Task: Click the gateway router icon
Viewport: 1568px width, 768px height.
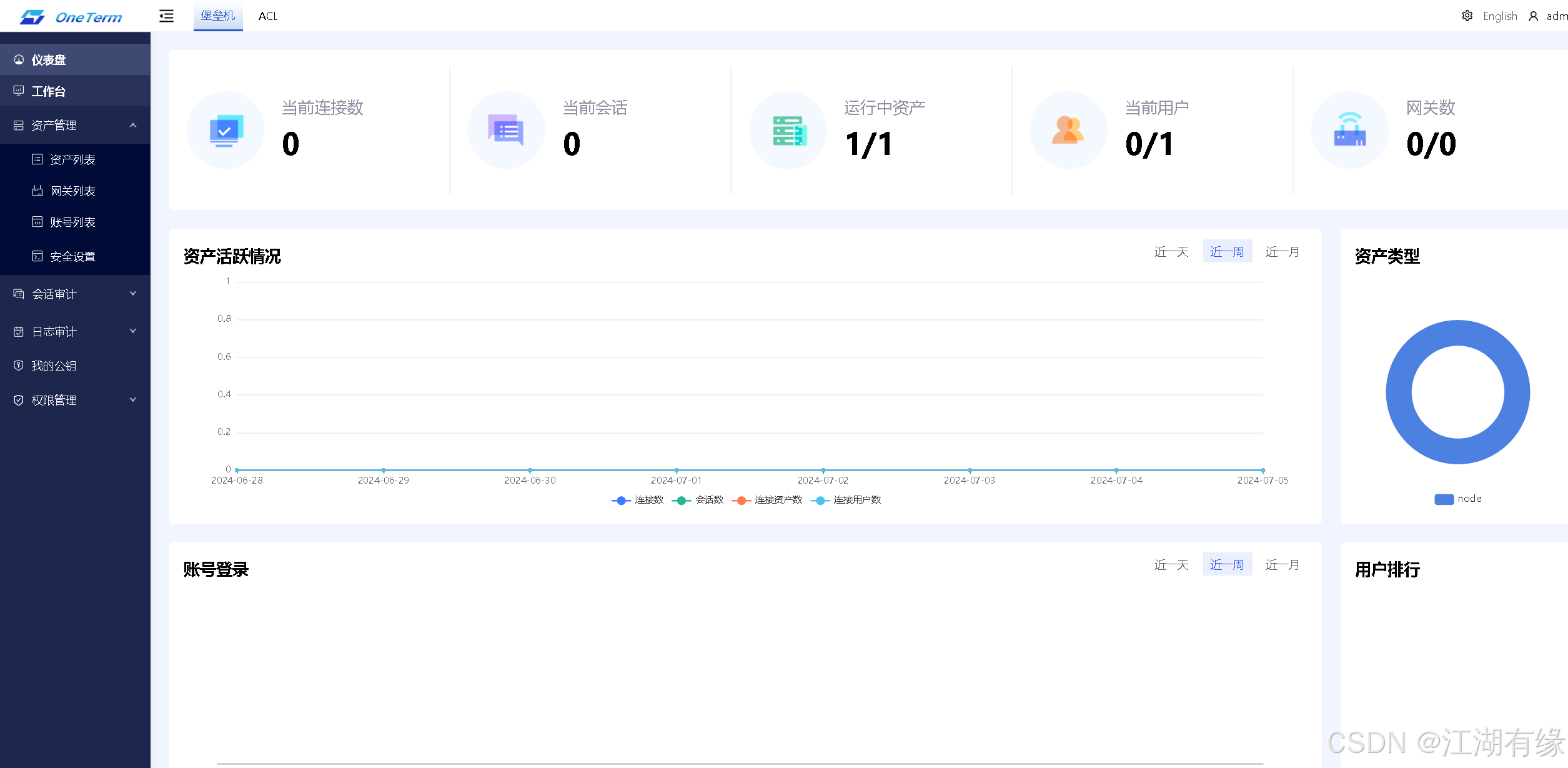Action: click(x=1349, y=131)
